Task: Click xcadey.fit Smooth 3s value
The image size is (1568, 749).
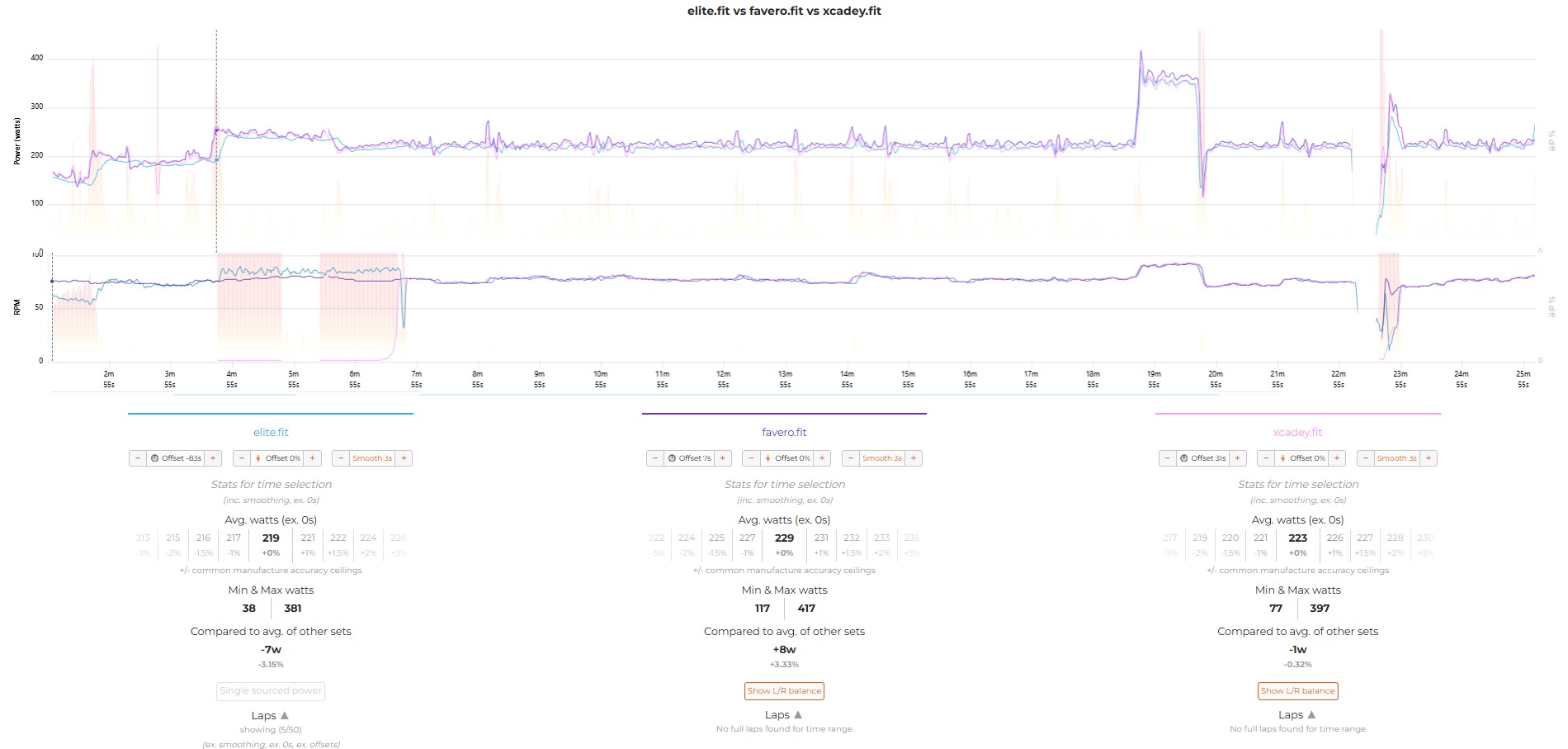Action: [x=1397, y=458]
